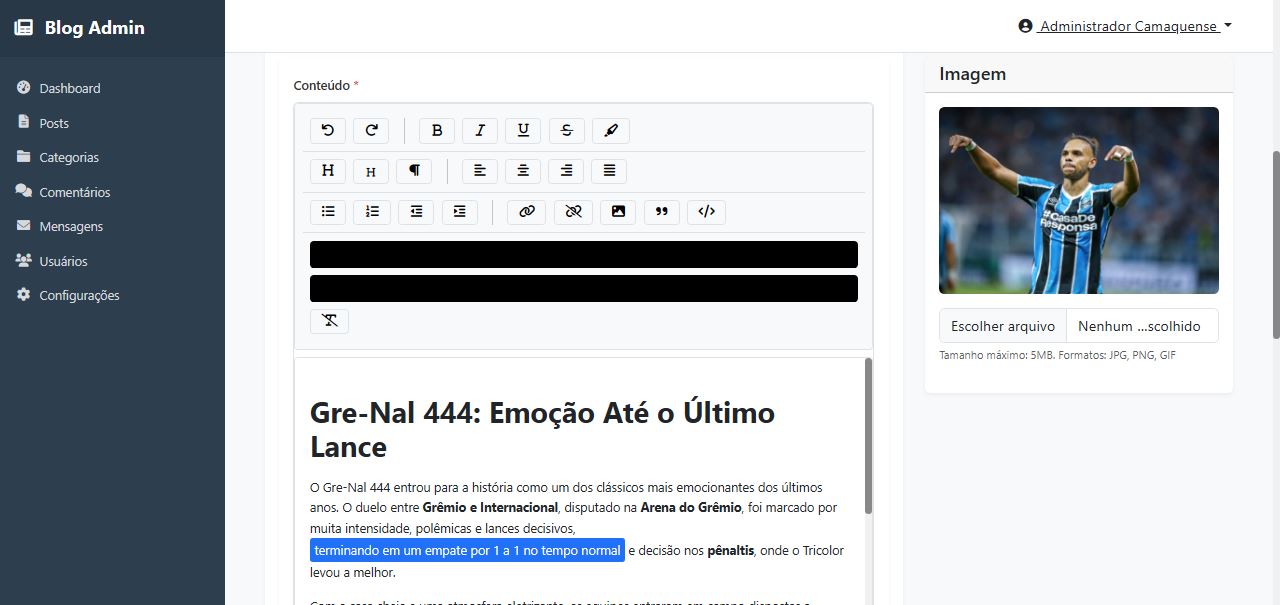The image size is (1280, 605).
Task: Insert a bulleted list
Action: [x=328, y=212]
